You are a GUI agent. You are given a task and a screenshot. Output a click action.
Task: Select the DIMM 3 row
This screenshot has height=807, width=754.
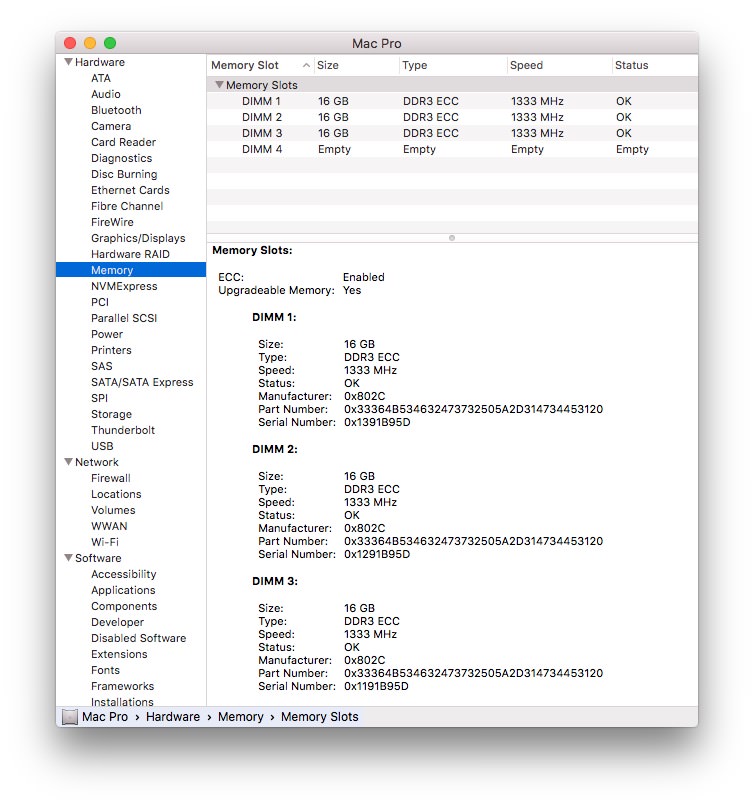click(452, 133)
